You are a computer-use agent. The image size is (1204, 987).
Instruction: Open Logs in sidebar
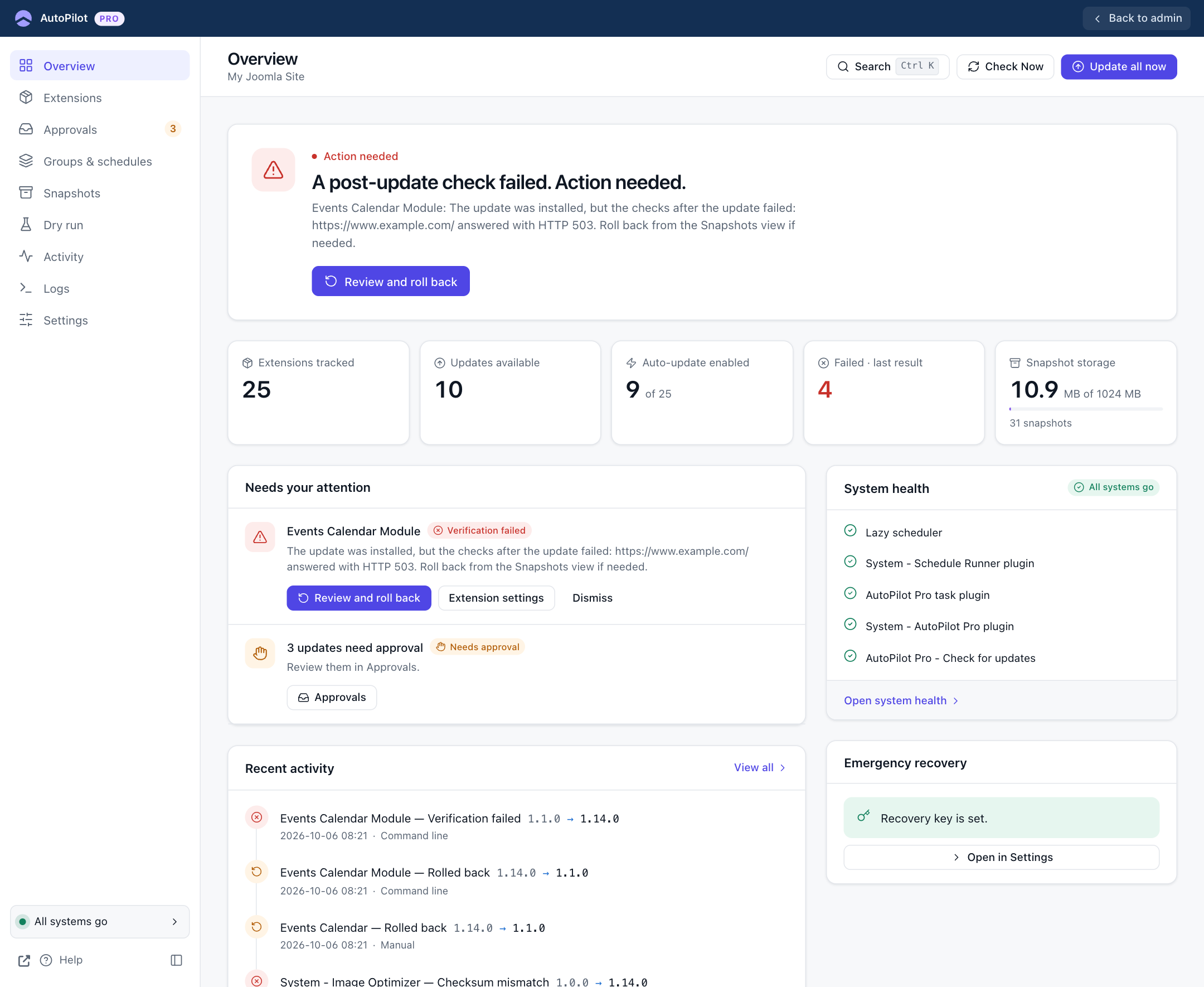click(100, 288)
